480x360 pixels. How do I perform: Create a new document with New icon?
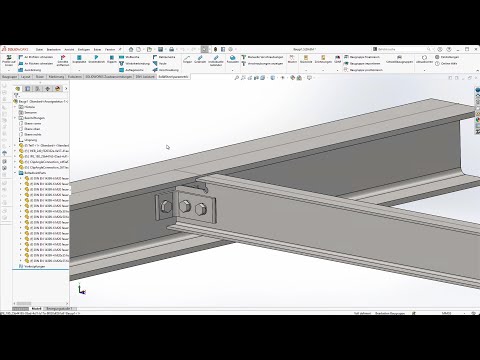tap(139, 49)
